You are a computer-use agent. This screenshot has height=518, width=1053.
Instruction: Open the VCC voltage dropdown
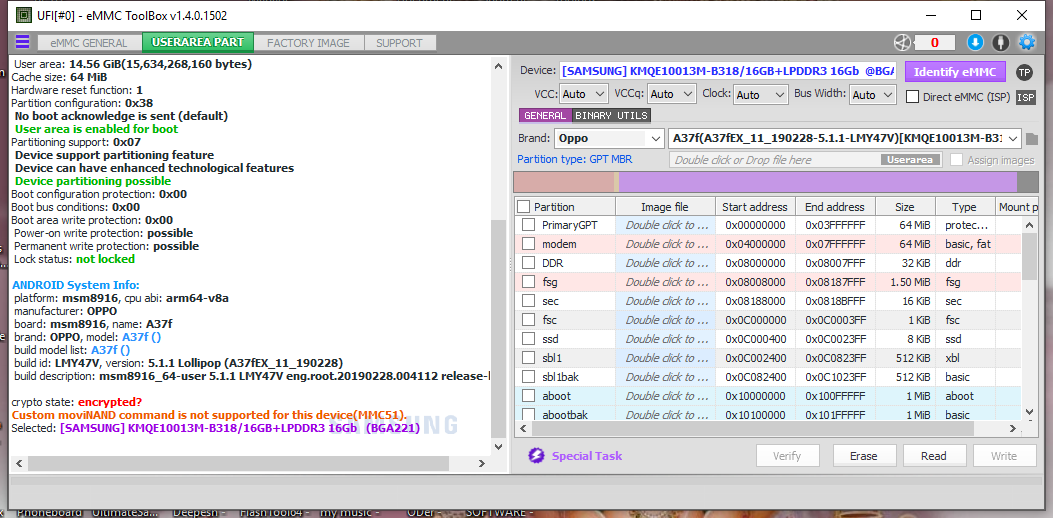[x=583, y=95]
